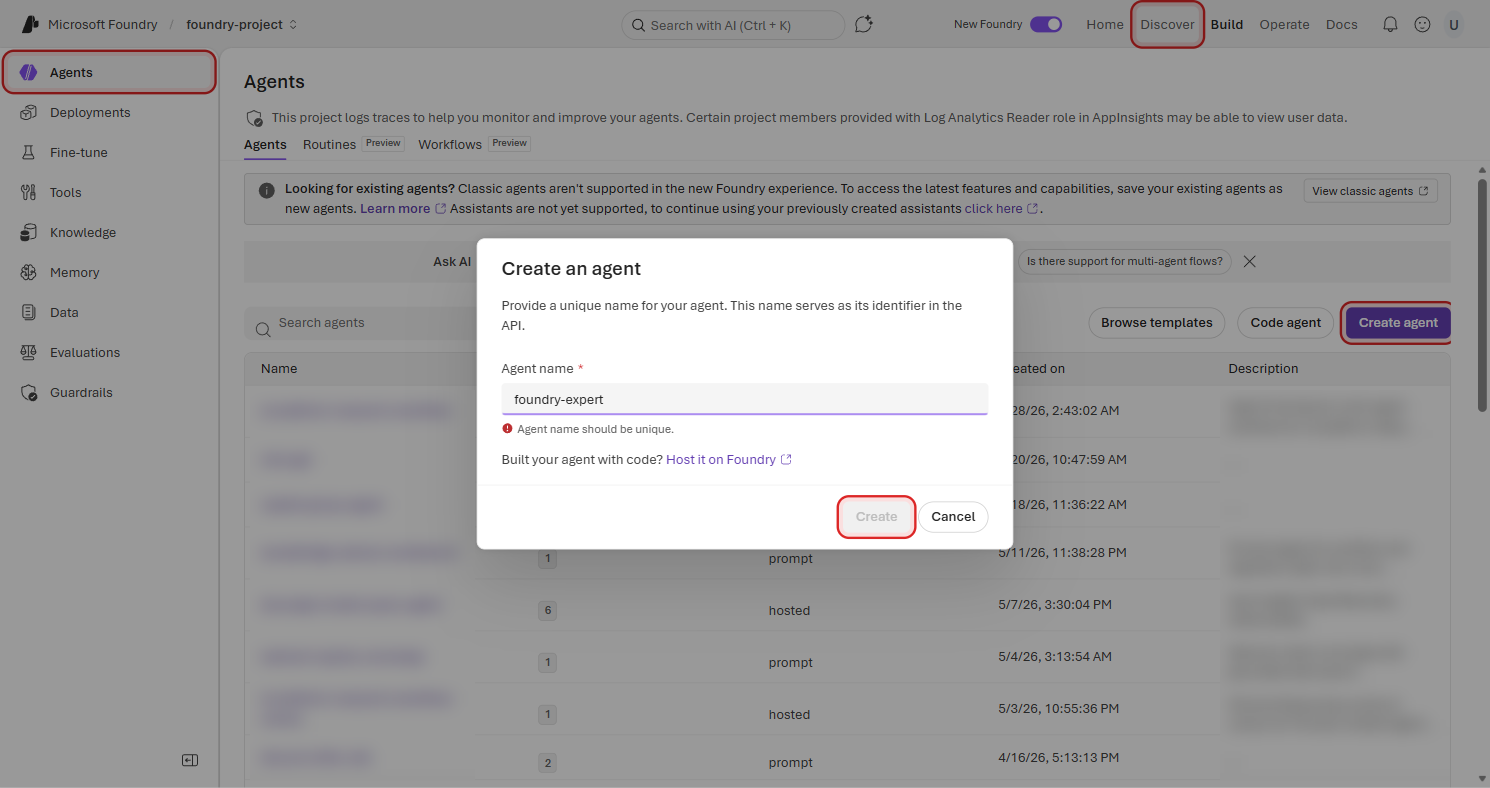Follow the Host it on Foundry link
The width and height of the screenshot is (1490, 788).
(x=729, y=460)
